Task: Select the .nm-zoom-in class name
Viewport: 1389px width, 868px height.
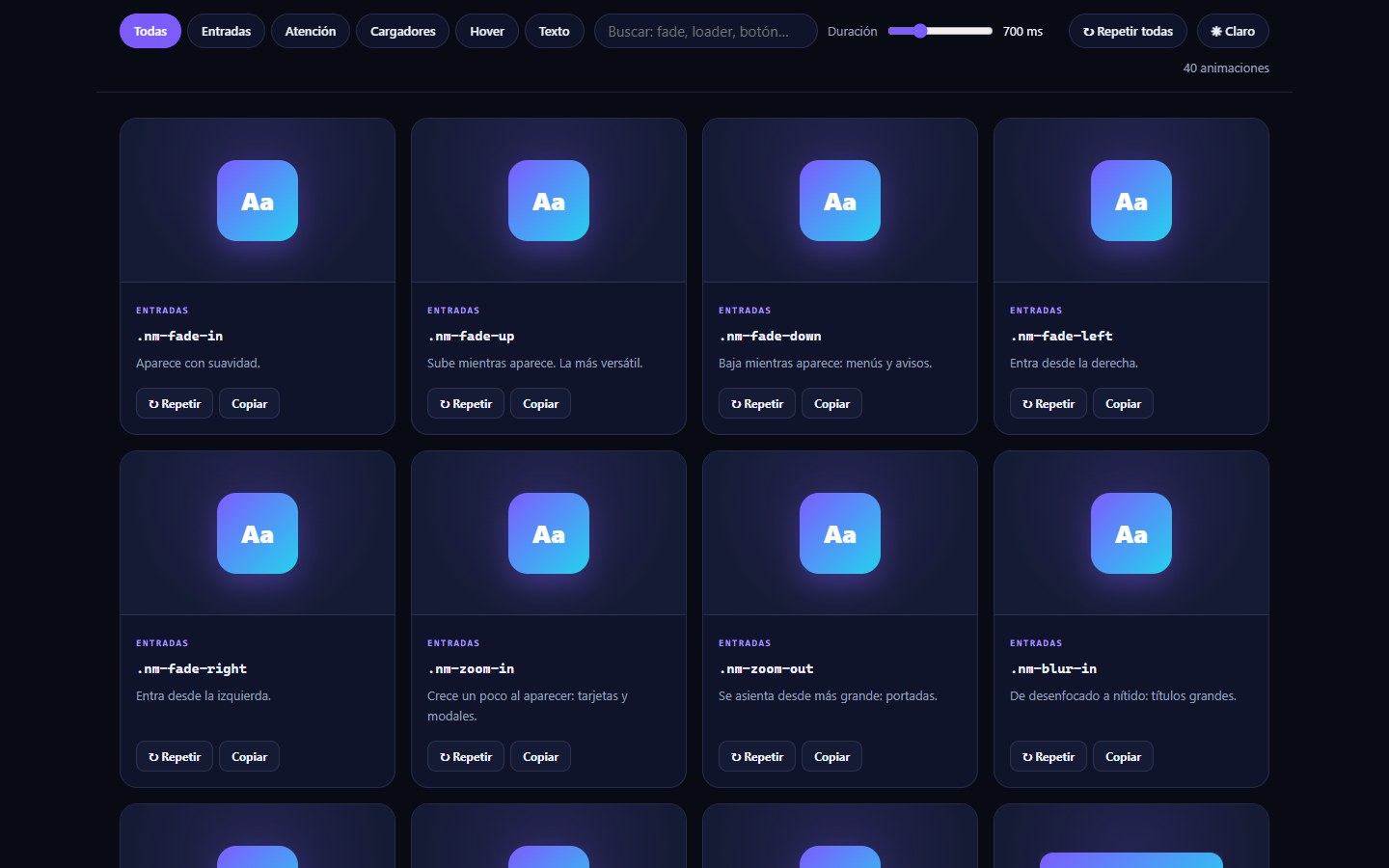Action: pyautogui.click(x=471, y=668)
